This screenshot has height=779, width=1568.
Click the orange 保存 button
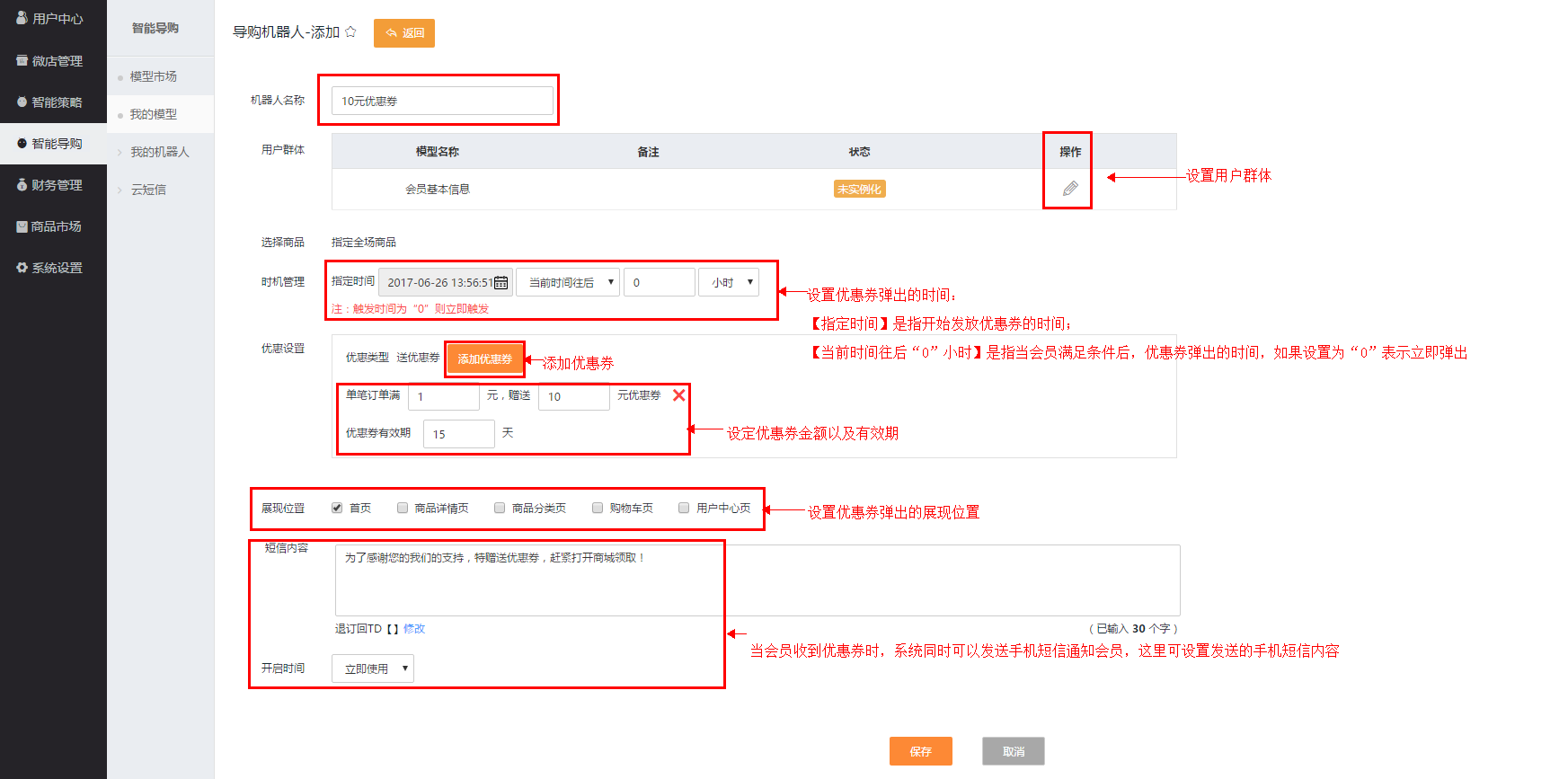[920, 751]
